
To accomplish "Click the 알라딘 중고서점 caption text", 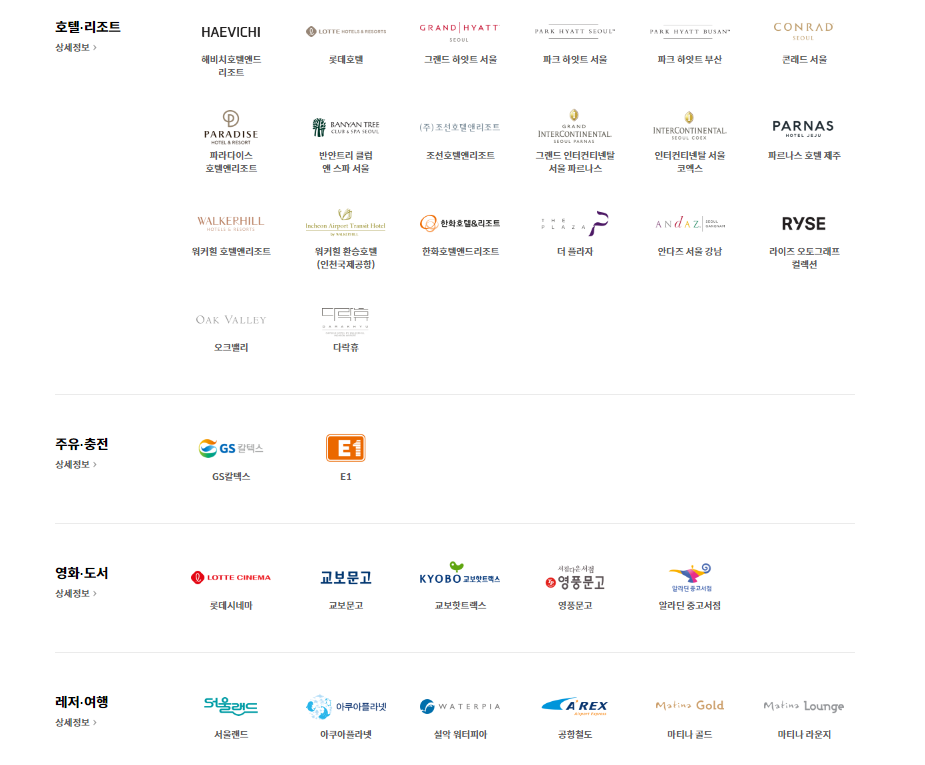I will click(x=690, y=606).
